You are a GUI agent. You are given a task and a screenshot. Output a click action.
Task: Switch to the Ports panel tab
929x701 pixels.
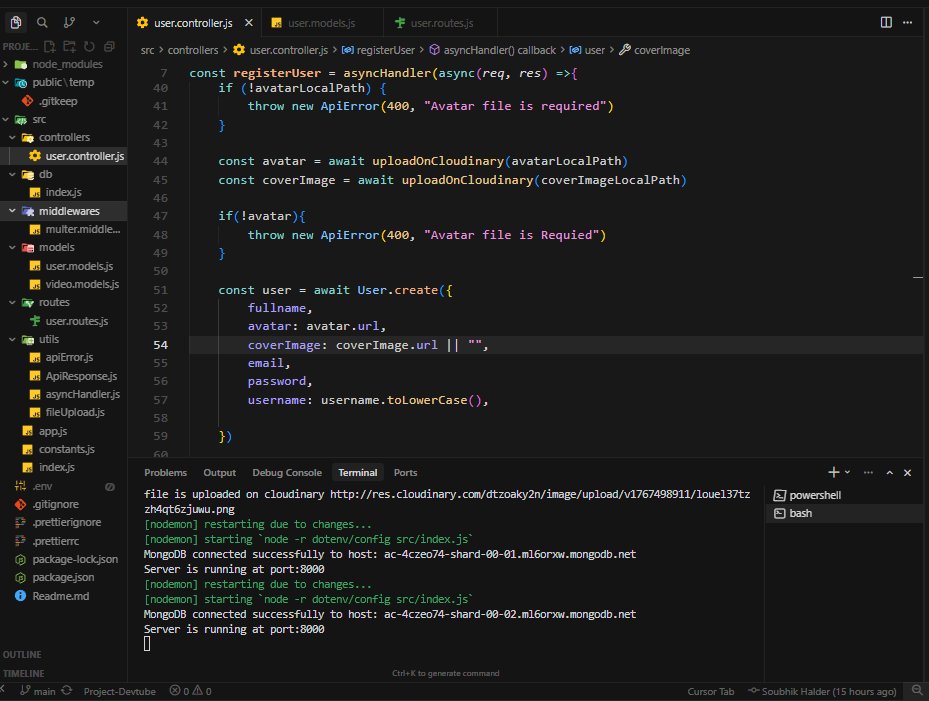tap(405, 472)
